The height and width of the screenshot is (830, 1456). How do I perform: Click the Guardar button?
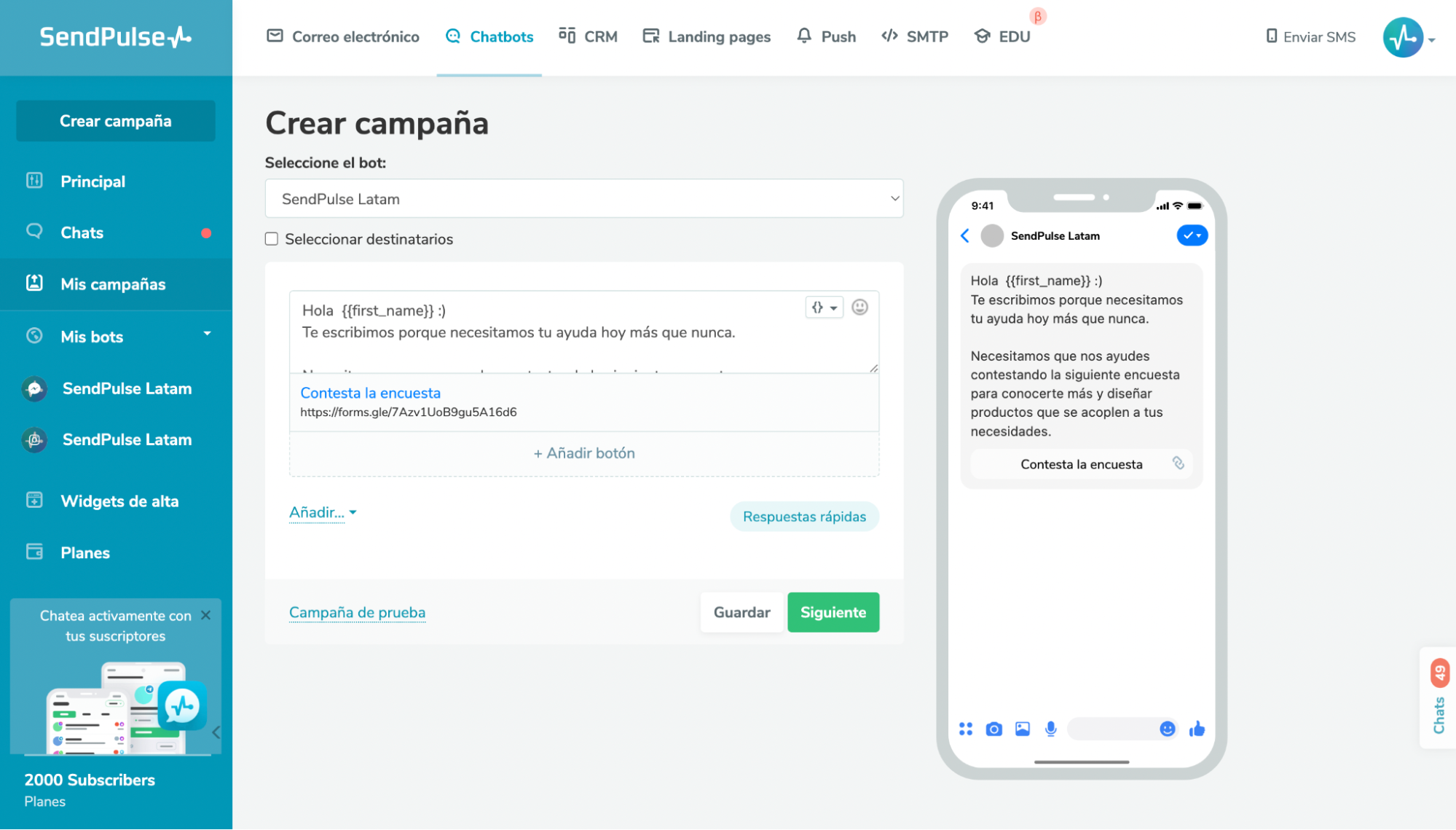(741, 613)
